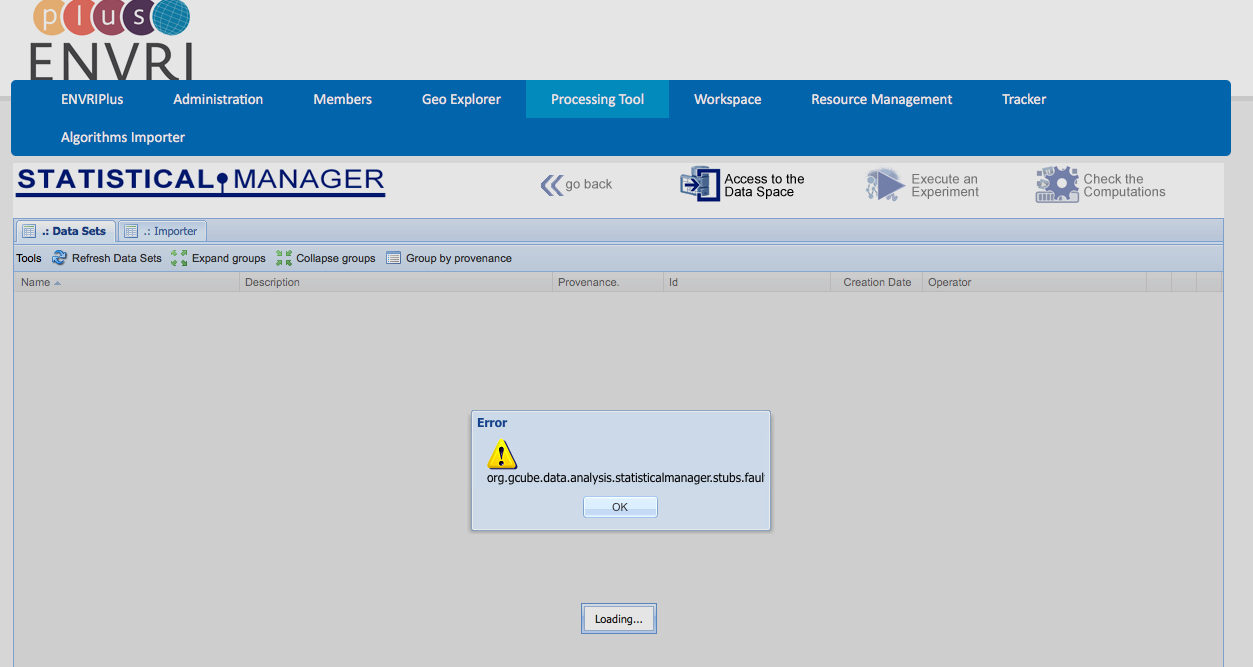Switch to the Importer tab

click(x=163, y=231)
